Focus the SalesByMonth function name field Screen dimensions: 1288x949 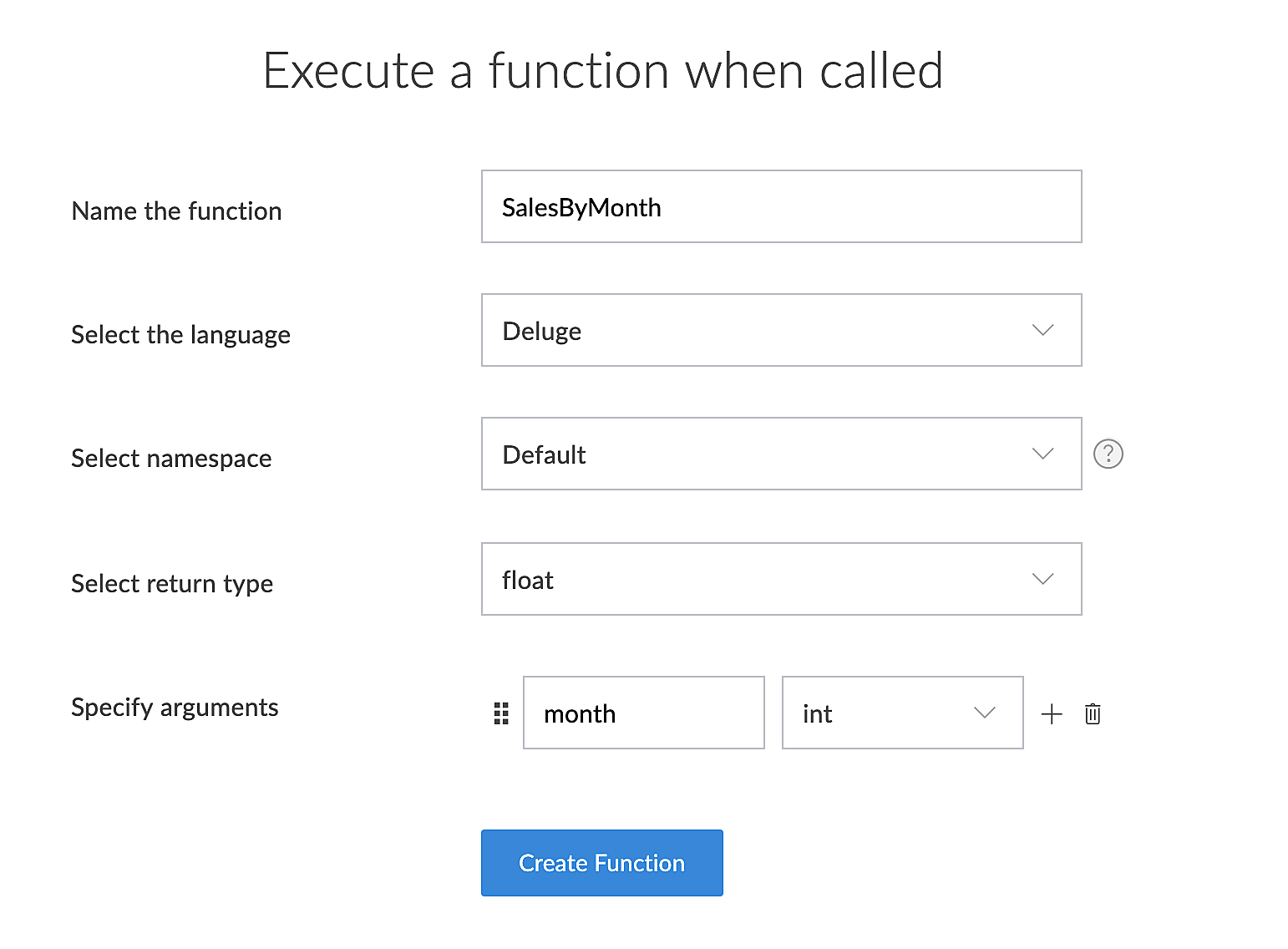(x=781, y=206)
